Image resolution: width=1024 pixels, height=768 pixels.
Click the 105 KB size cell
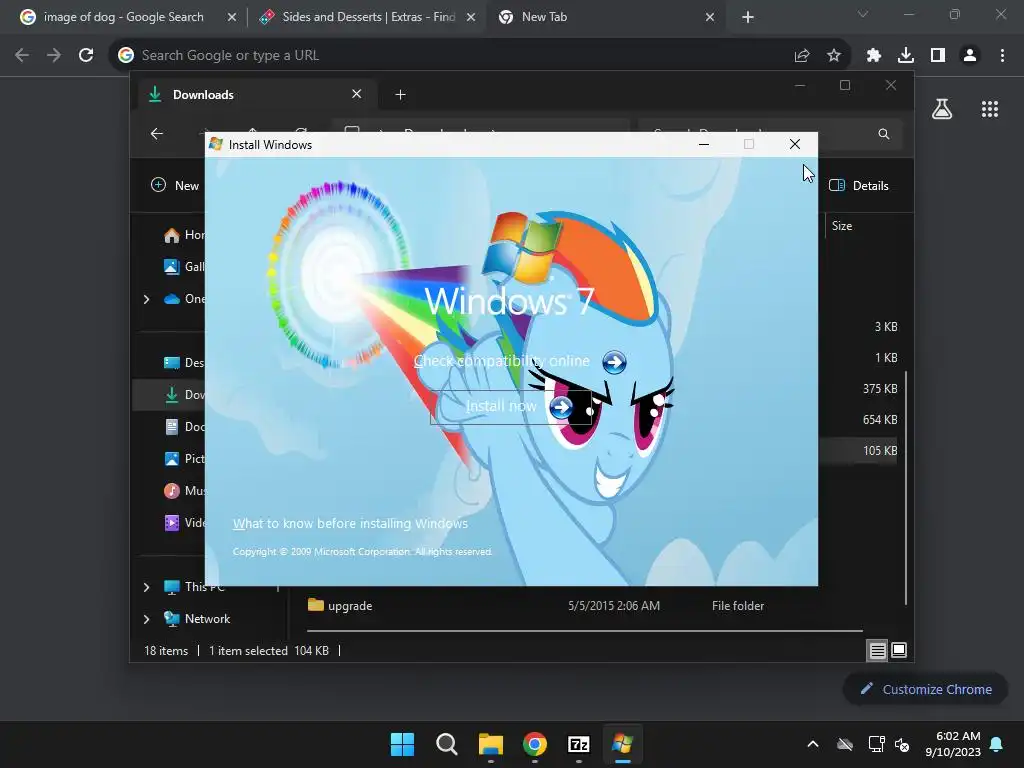click(880, 451)
